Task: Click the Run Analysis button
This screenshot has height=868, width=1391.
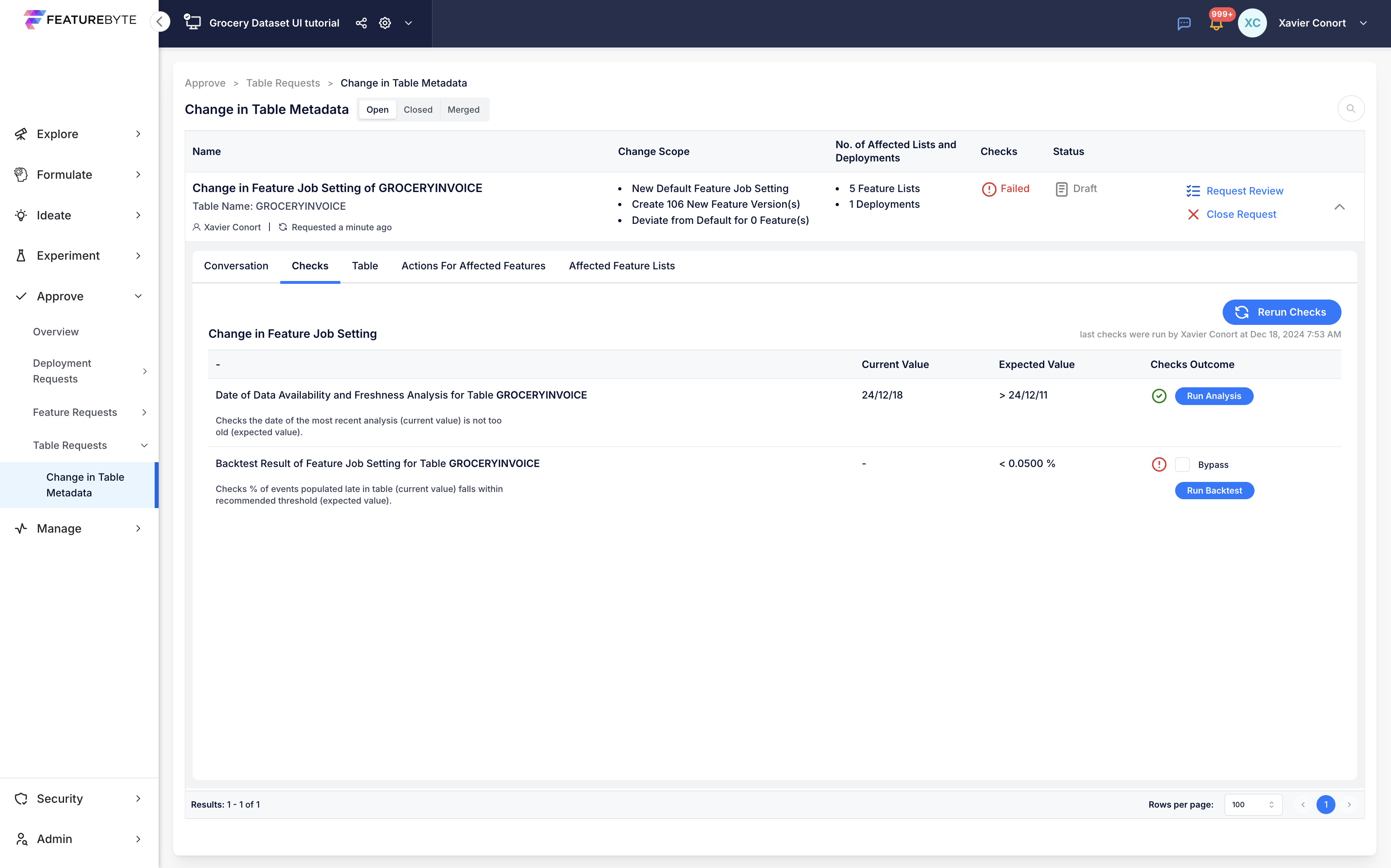Action: pyautogui.click(x=1214, y=396)
